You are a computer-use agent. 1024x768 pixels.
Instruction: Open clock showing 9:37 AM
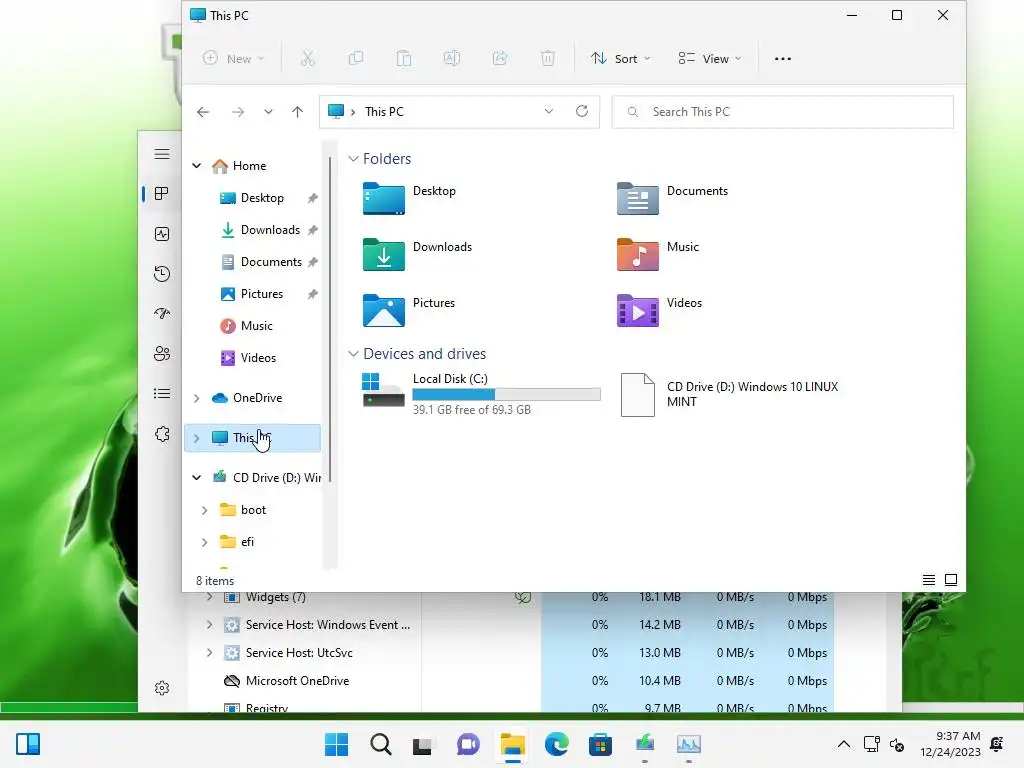(951, 744)
